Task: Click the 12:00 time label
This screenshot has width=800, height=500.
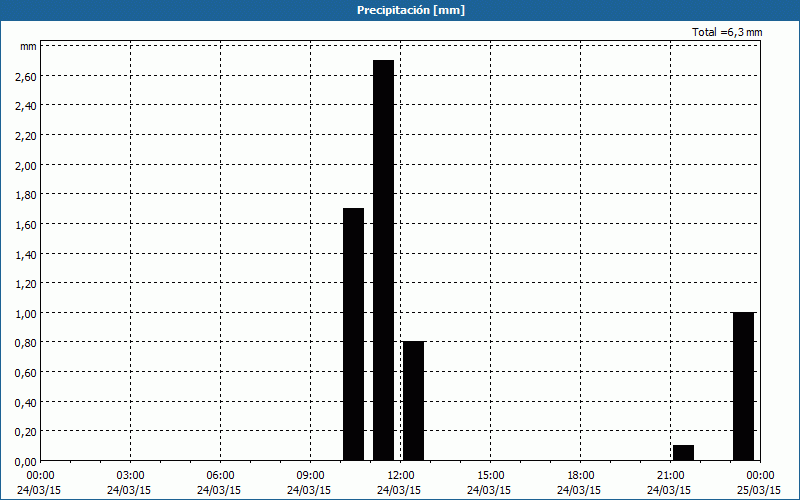Action: (x=401, y=476)
